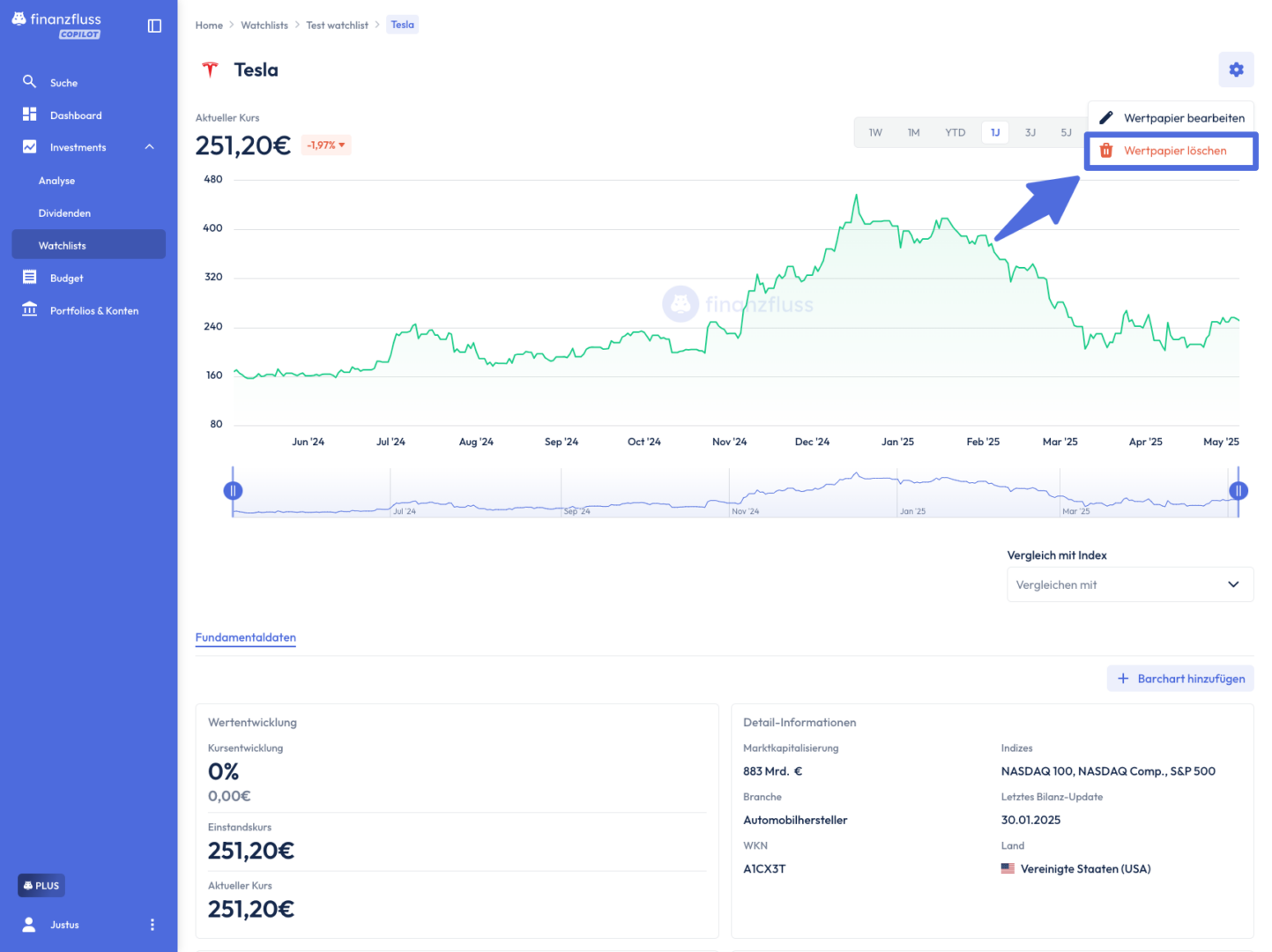The width and height of the screenshot is (1272, 952).
Task: Click the finanzfluss Copilot logo
Action: (56, 25)
